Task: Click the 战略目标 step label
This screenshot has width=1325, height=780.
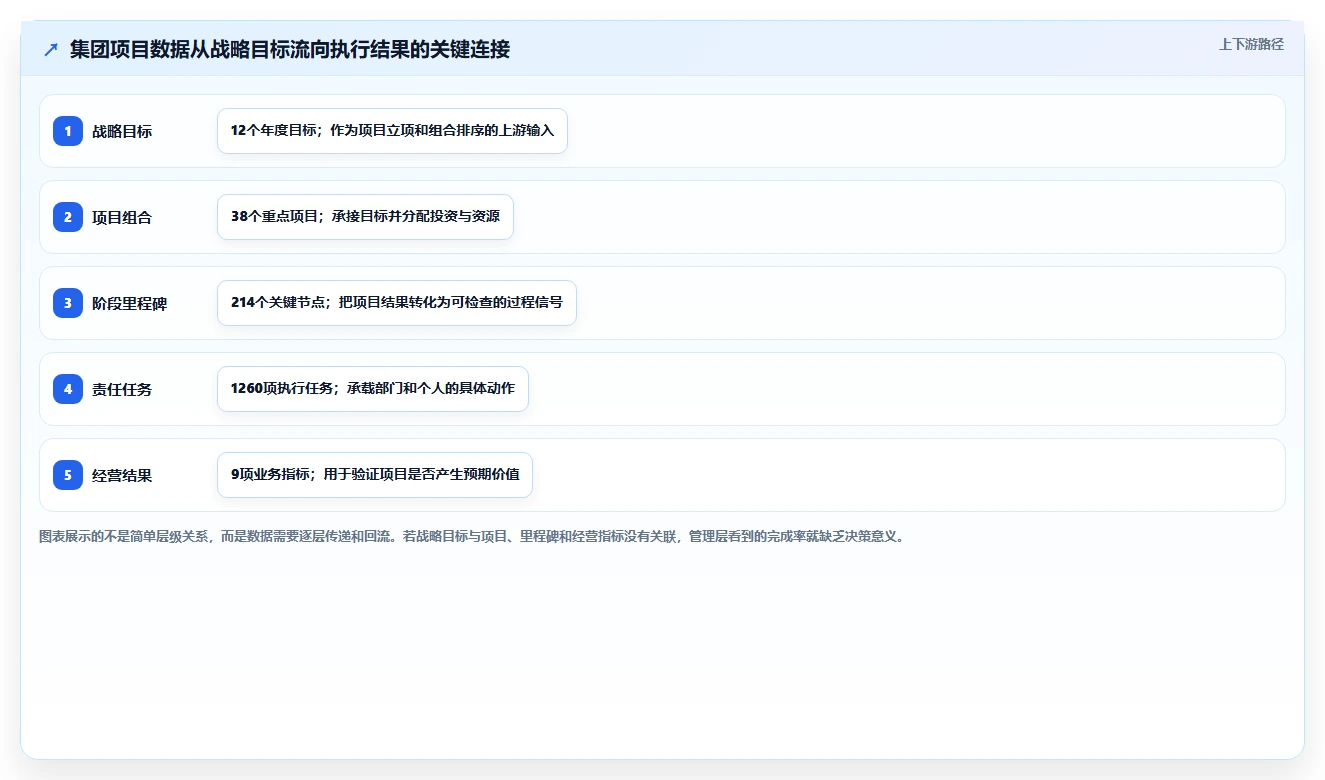Action: [122, 131]
